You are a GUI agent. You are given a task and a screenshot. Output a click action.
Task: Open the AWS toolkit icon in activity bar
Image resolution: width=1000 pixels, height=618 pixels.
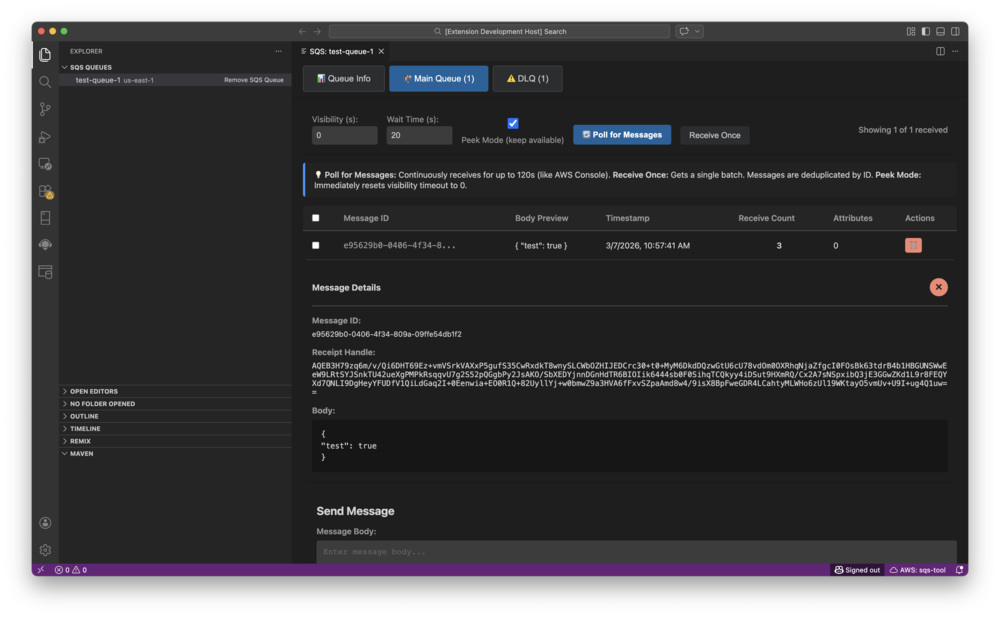[x=45, y=245]
